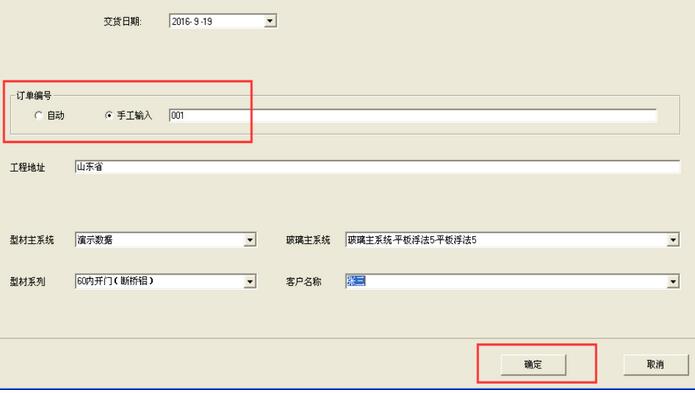Select the 手工输入 radio button
The width and height of the screenshot is (695, 393).
pyautogui.click(x=109, y=116)
